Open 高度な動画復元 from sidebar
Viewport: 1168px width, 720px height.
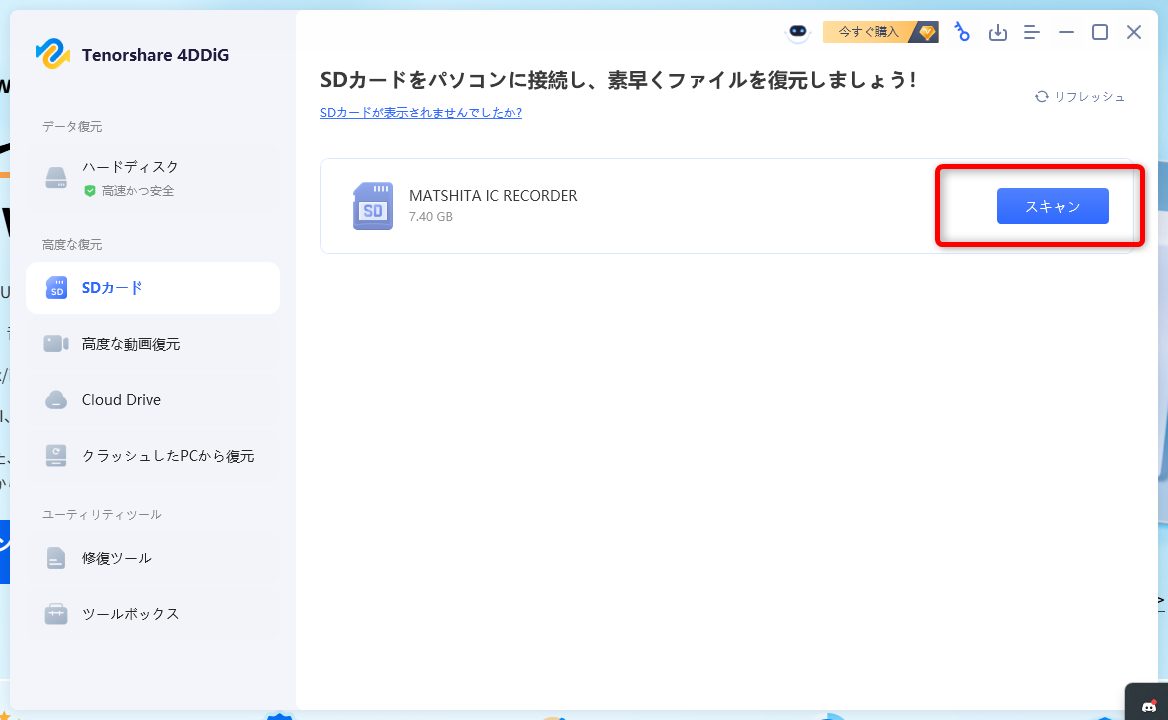click(x=131, y=344)
